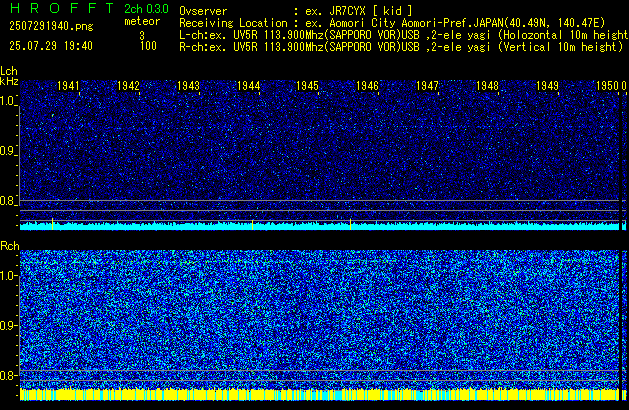
Task: Click the 1944 time marker
Action: point(248,86)
